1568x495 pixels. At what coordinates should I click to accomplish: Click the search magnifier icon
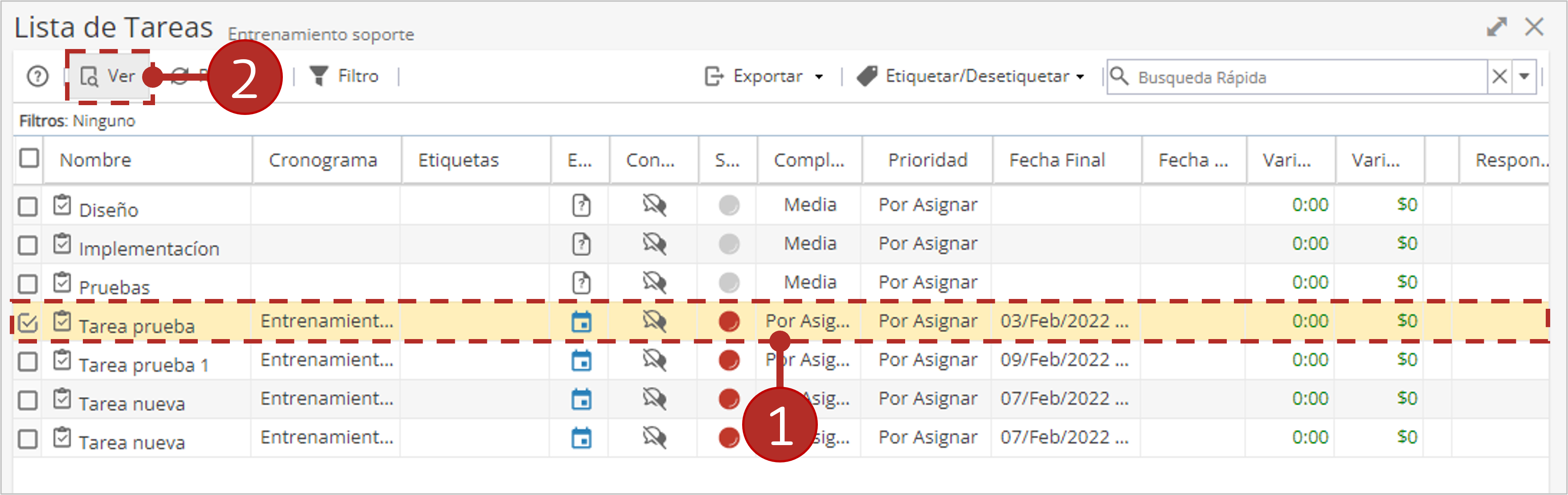1119,76
